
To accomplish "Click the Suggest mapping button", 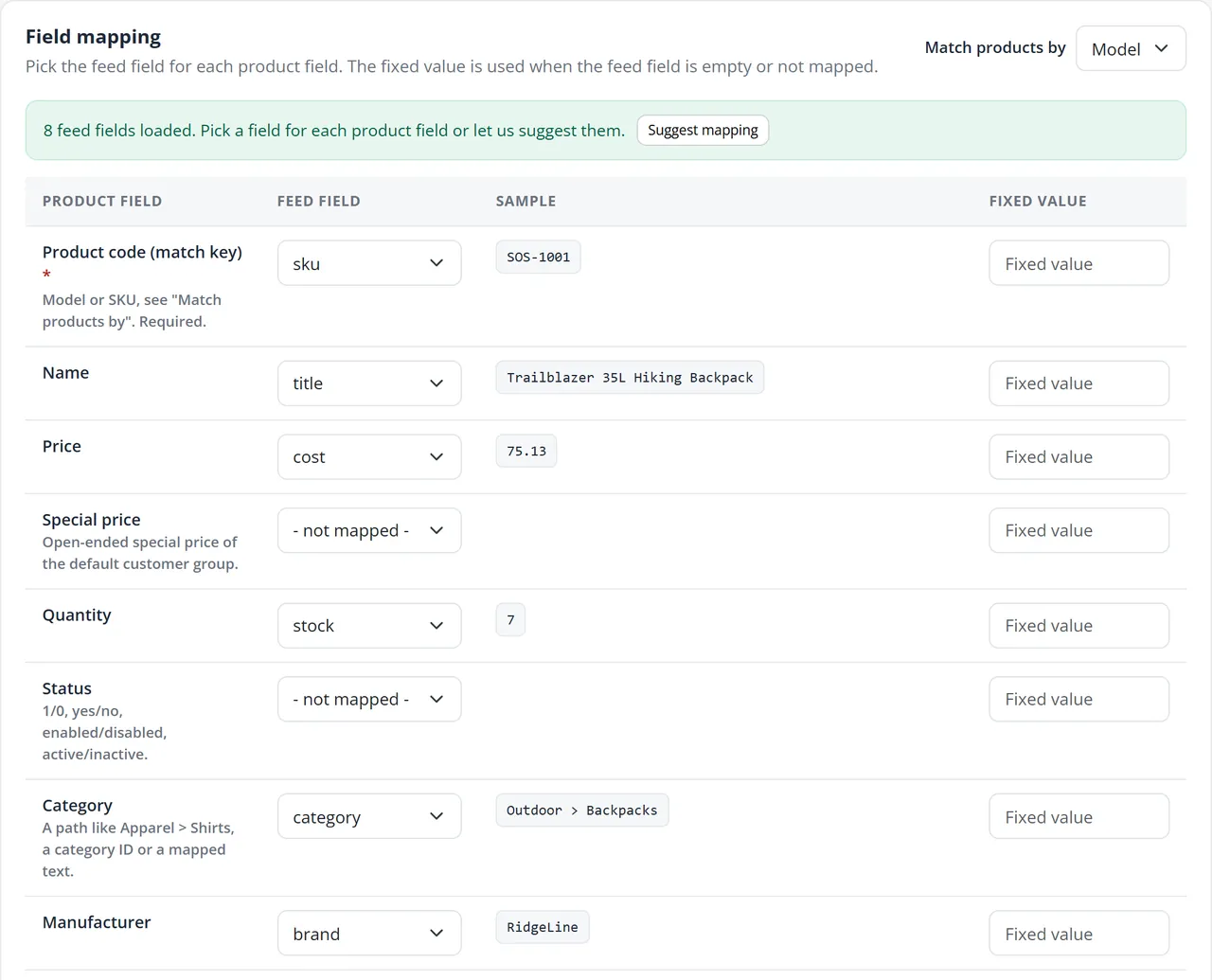I will pyautogui.click(x=703, y=131).
